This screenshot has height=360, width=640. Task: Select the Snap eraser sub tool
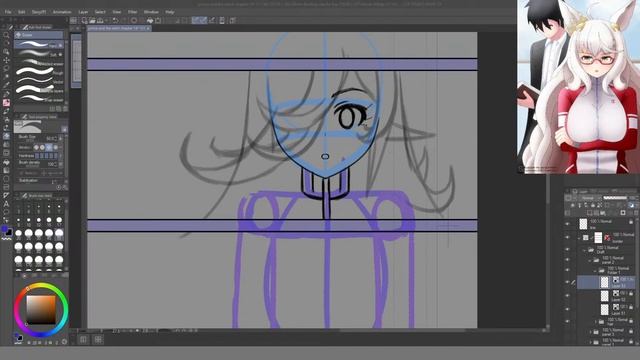[39, 99]
